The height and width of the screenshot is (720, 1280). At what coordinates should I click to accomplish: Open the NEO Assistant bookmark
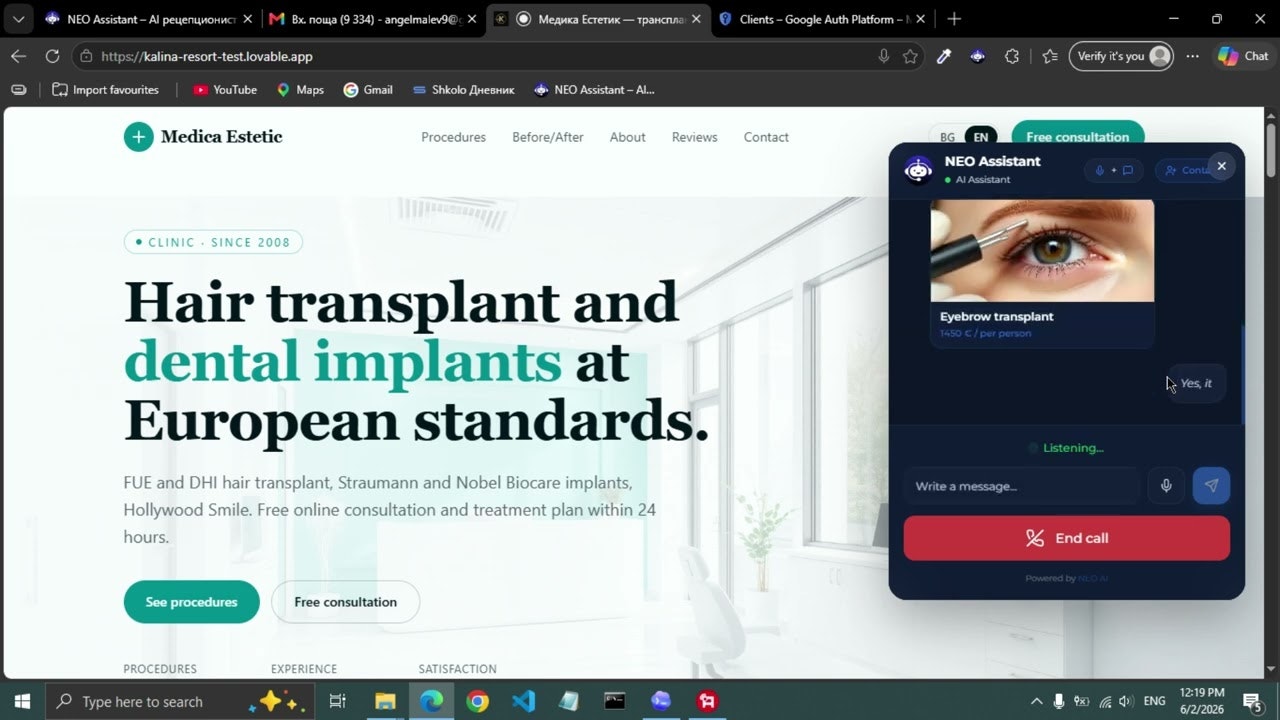[594, 90]
